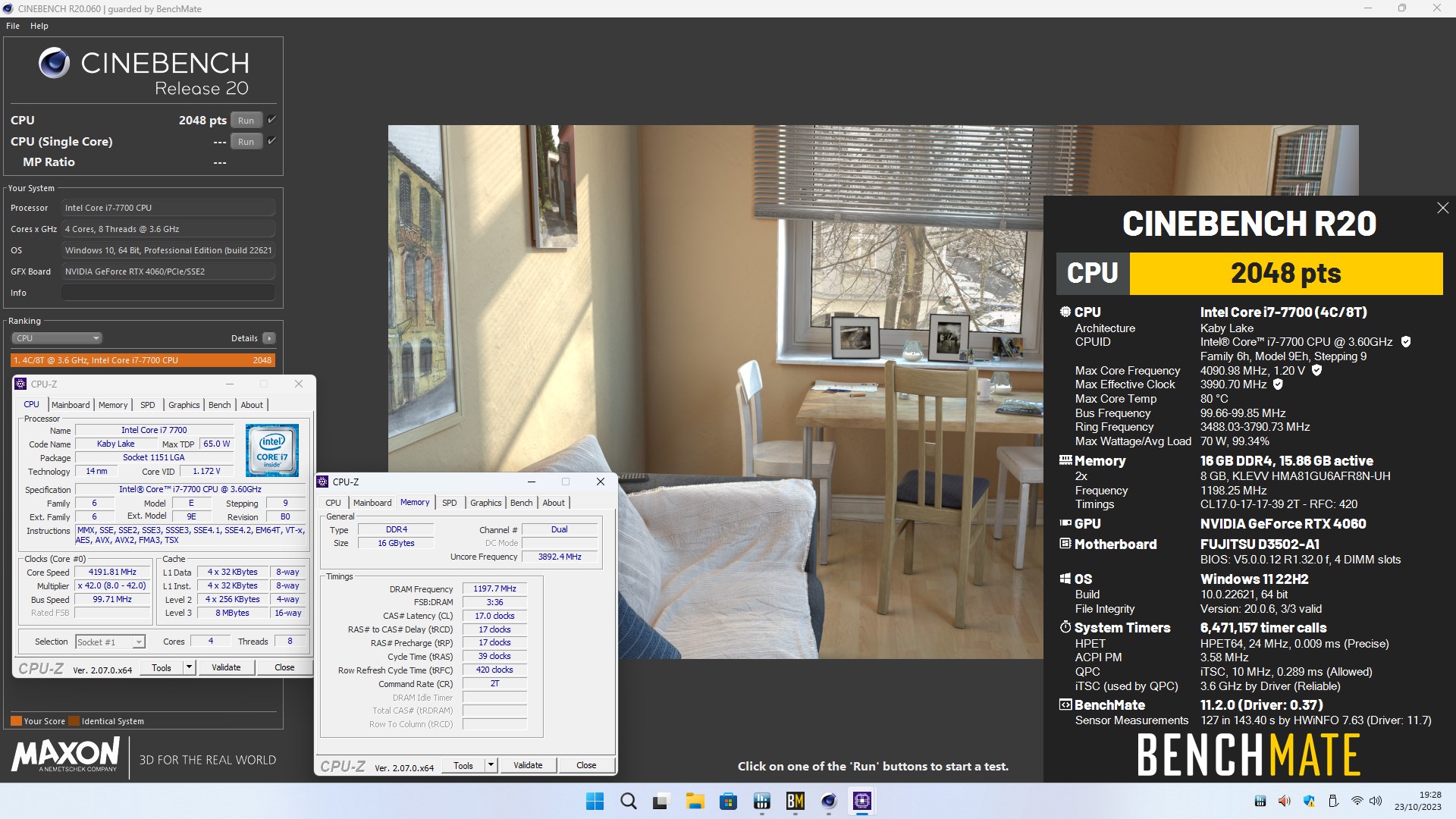Run the CPU multi-core benchmark
Image resolution: width=1456 pixels, height=819 pixels.
point(246,121)
